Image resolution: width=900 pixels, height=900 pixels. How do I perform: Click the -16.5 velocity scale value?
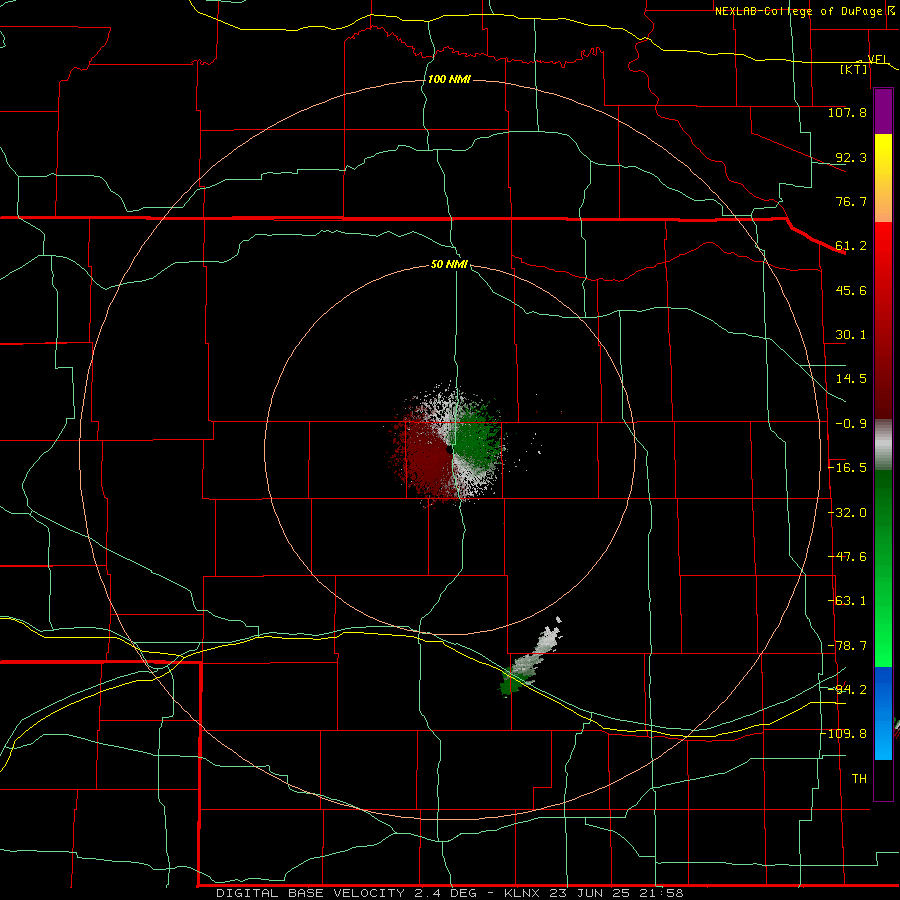[848, 468]
